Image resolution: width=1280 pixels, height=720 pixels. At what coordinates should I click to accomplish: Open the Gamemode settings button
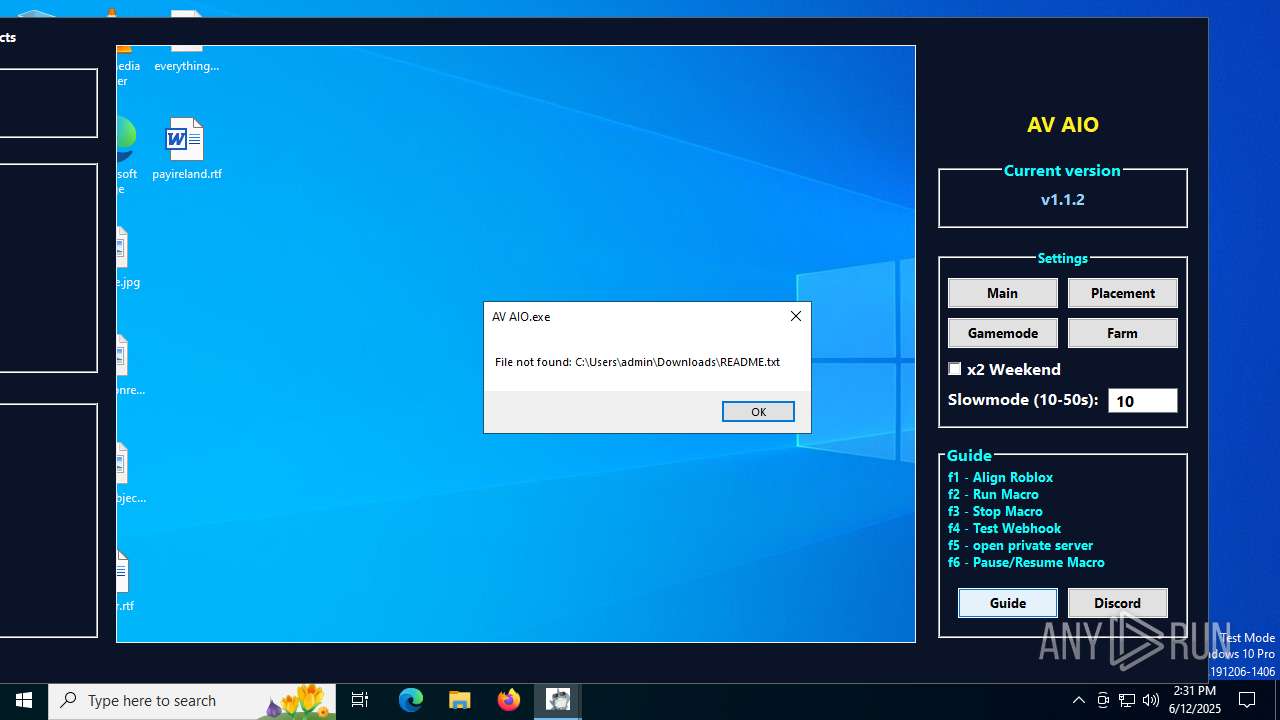click(1002, 333)
